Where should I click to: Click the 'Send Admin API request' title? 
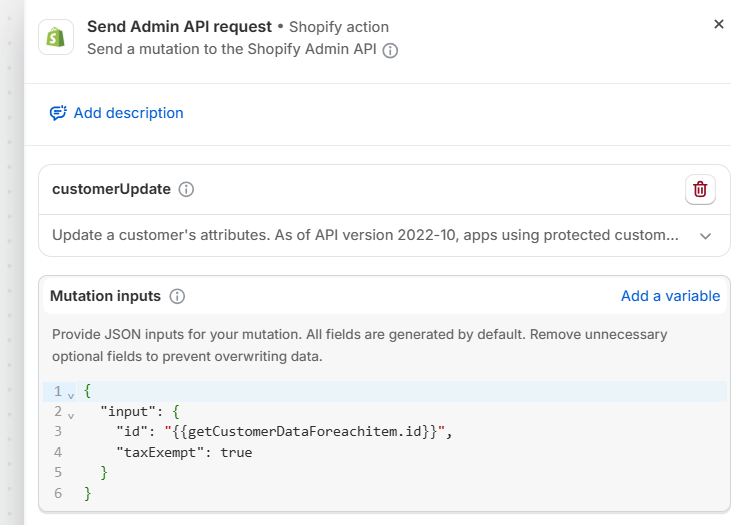(179, 27)
